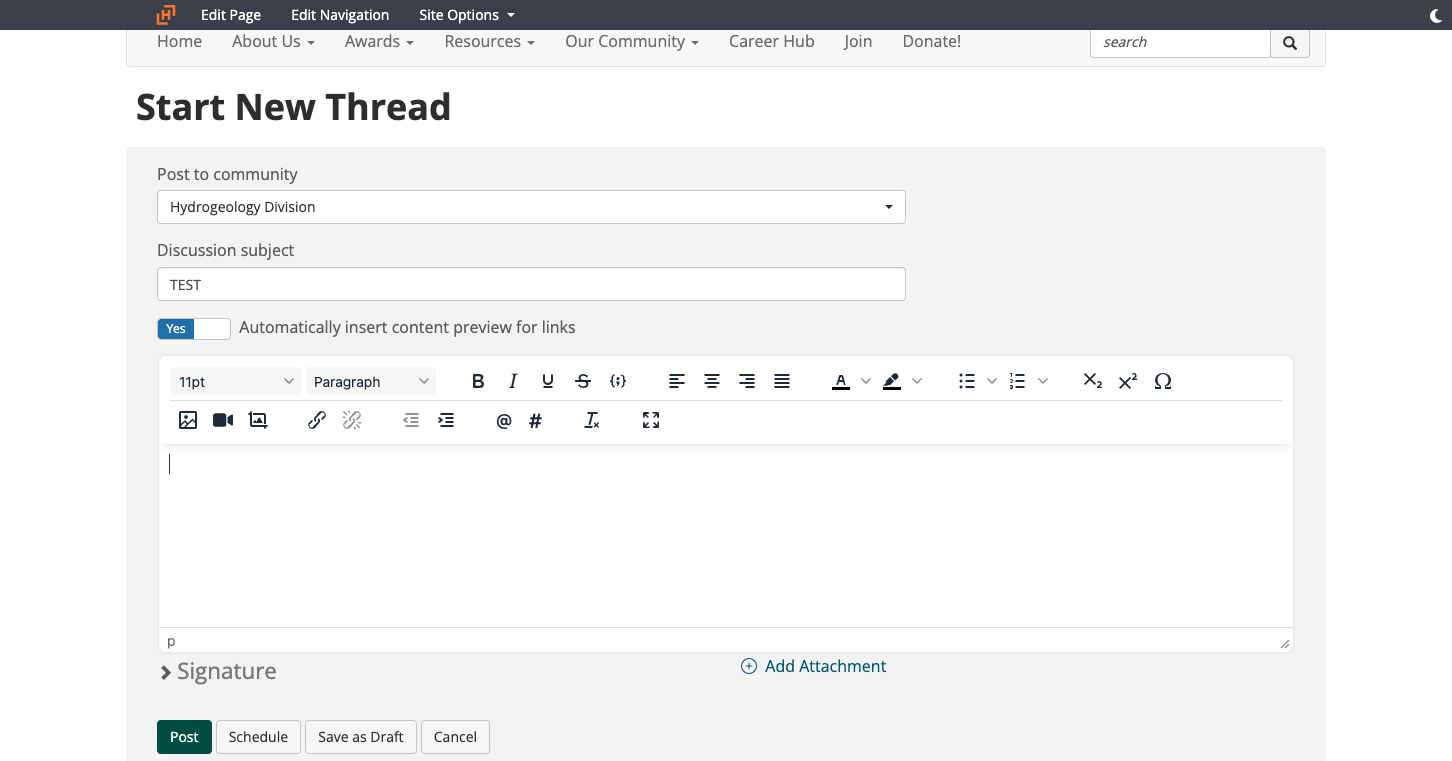Open text color options arrow

click(x=866, y=381)
